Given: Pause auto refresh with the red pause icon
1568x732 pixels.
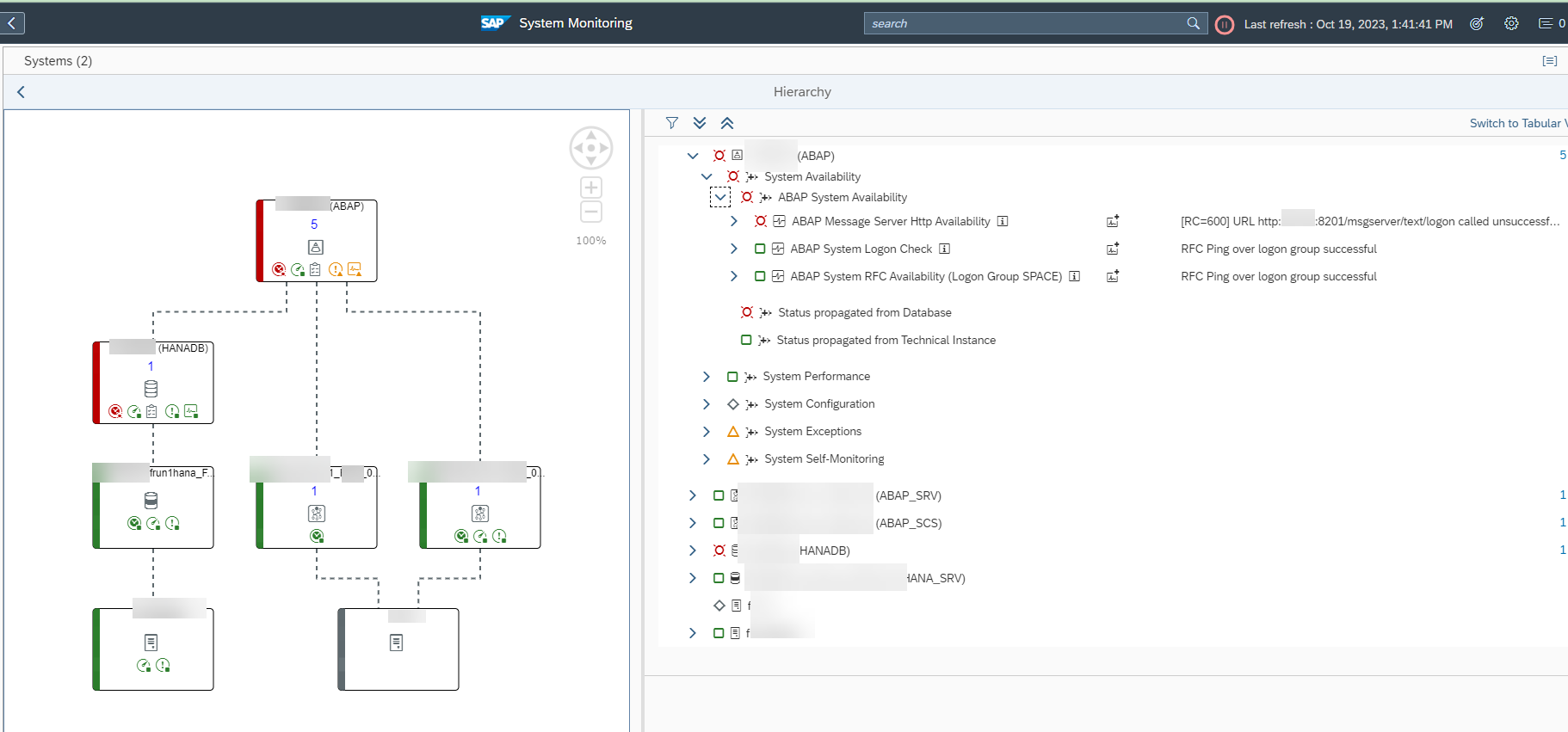Looking at the screenshot, I should (1224, 24).
